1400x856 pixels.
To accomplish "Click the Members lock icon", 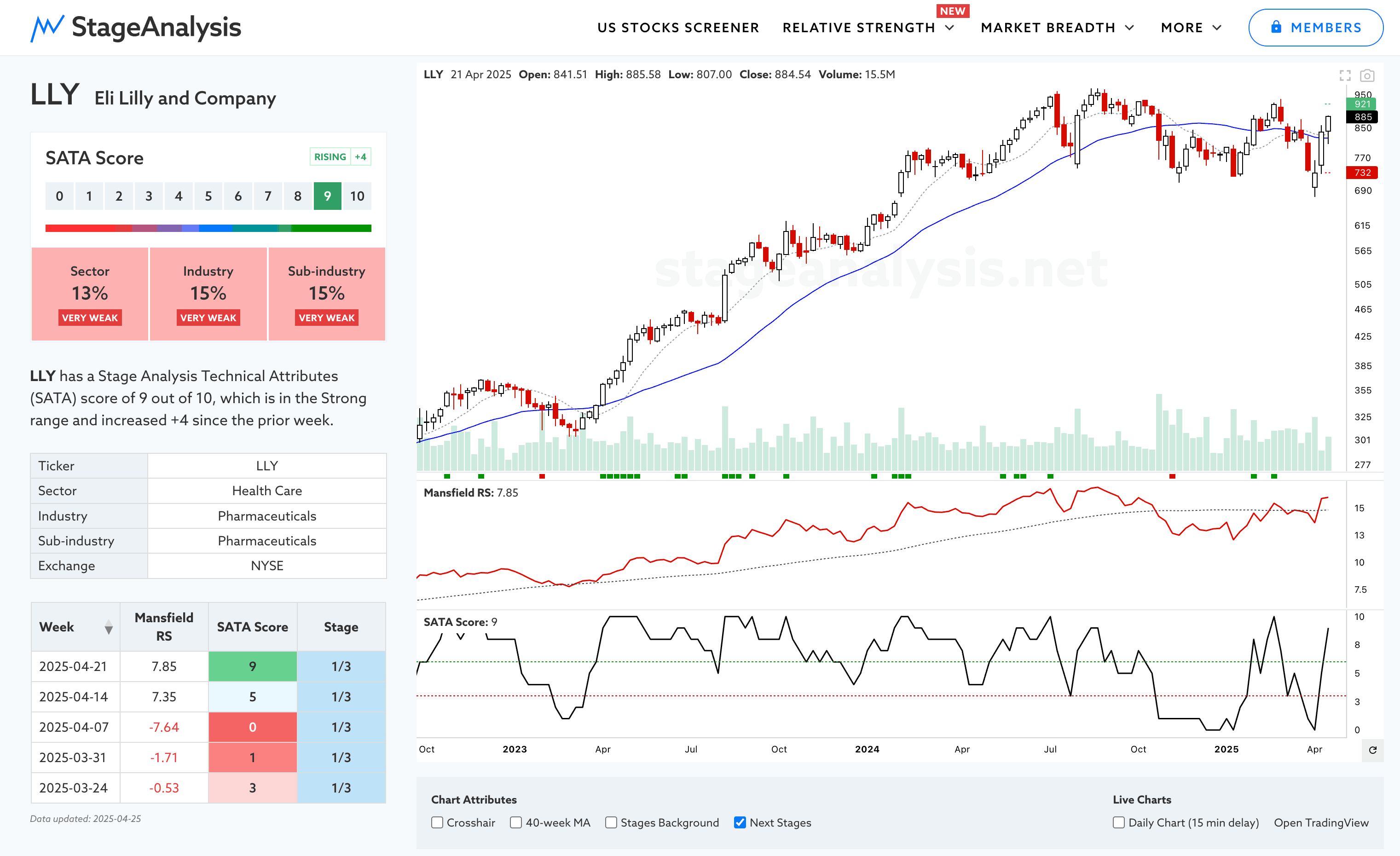I will 1276,27.
